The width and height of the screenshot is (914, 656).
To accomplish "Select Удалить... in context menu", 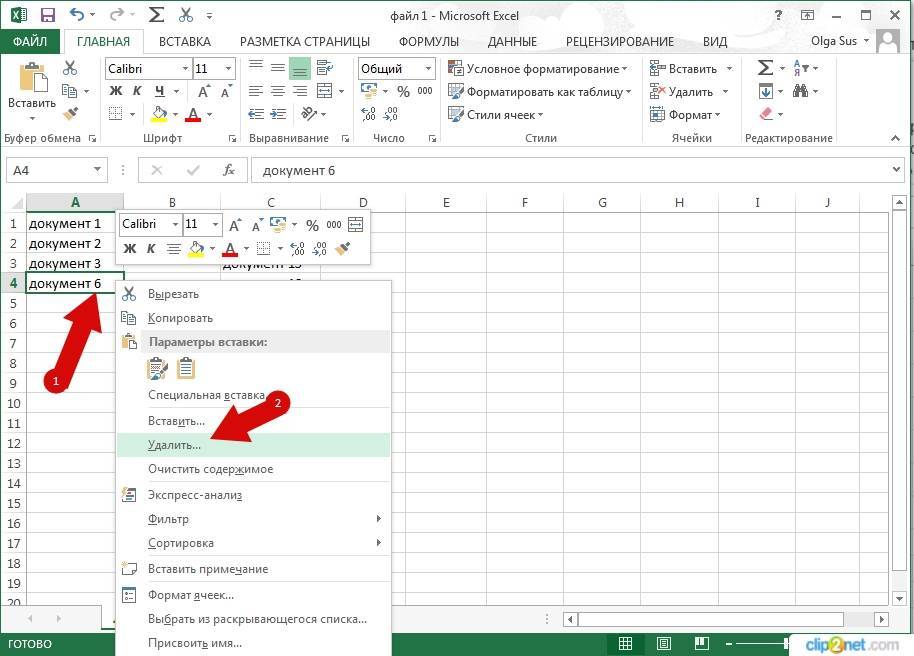I will tap(253, 445).
